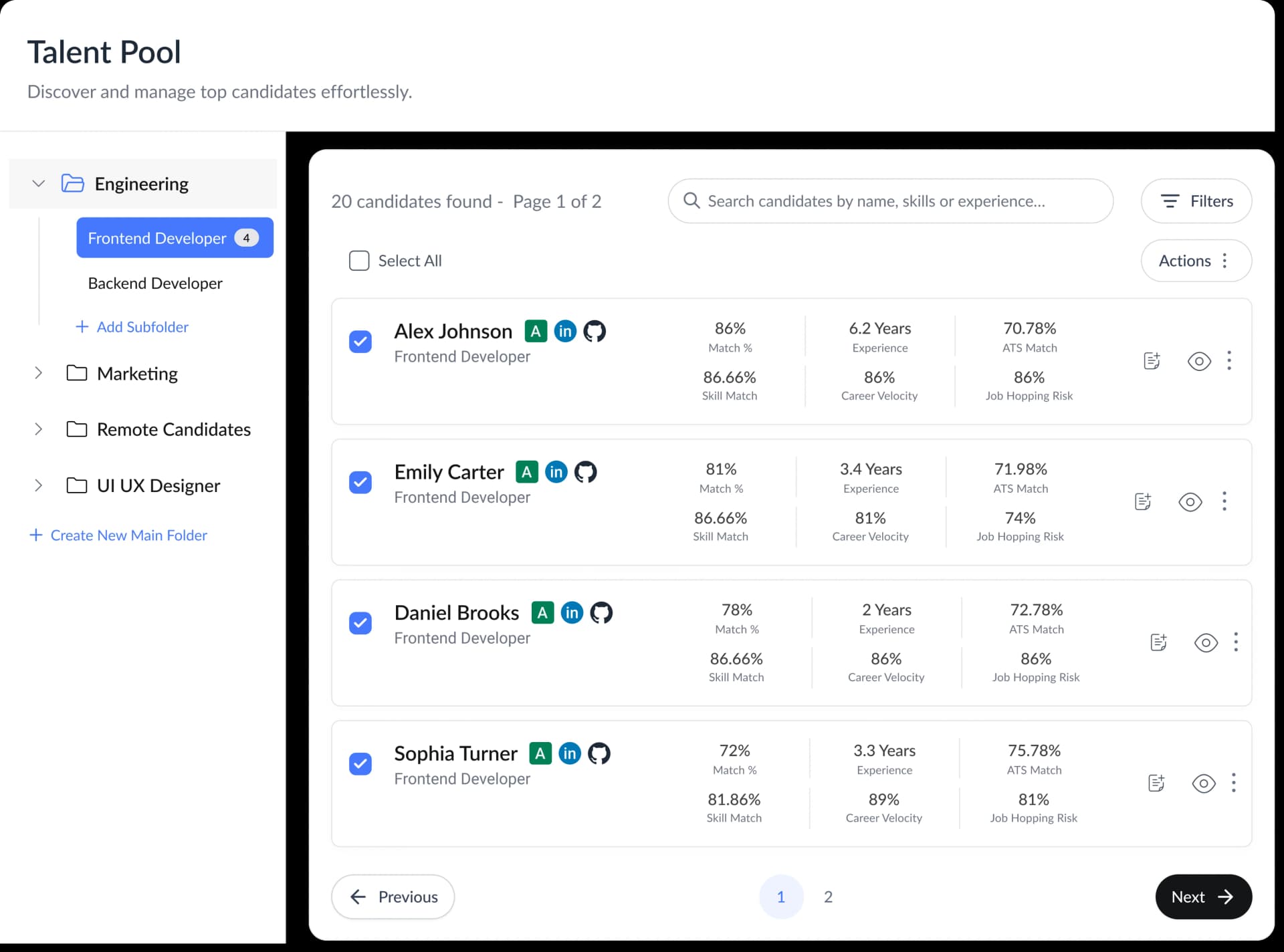The image size is (1284, 952).
Task: Uncheck Emily Carter's selection checkbox
Action: (x=360, y=482)
